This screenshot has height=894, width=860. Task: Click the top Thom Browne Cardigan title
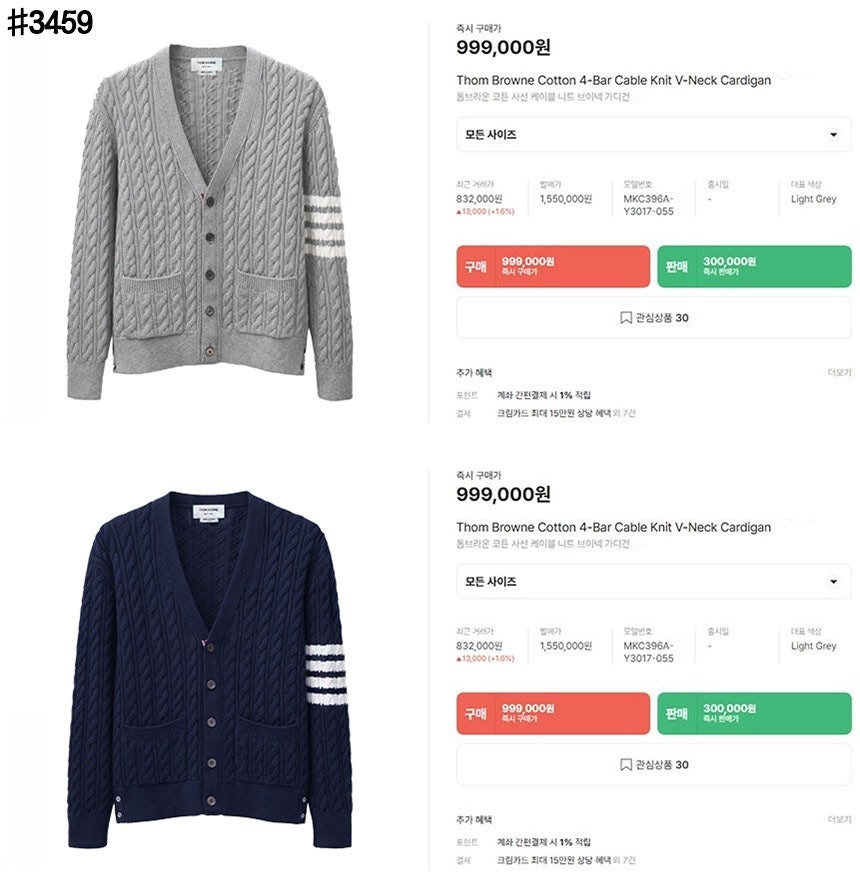613,80
